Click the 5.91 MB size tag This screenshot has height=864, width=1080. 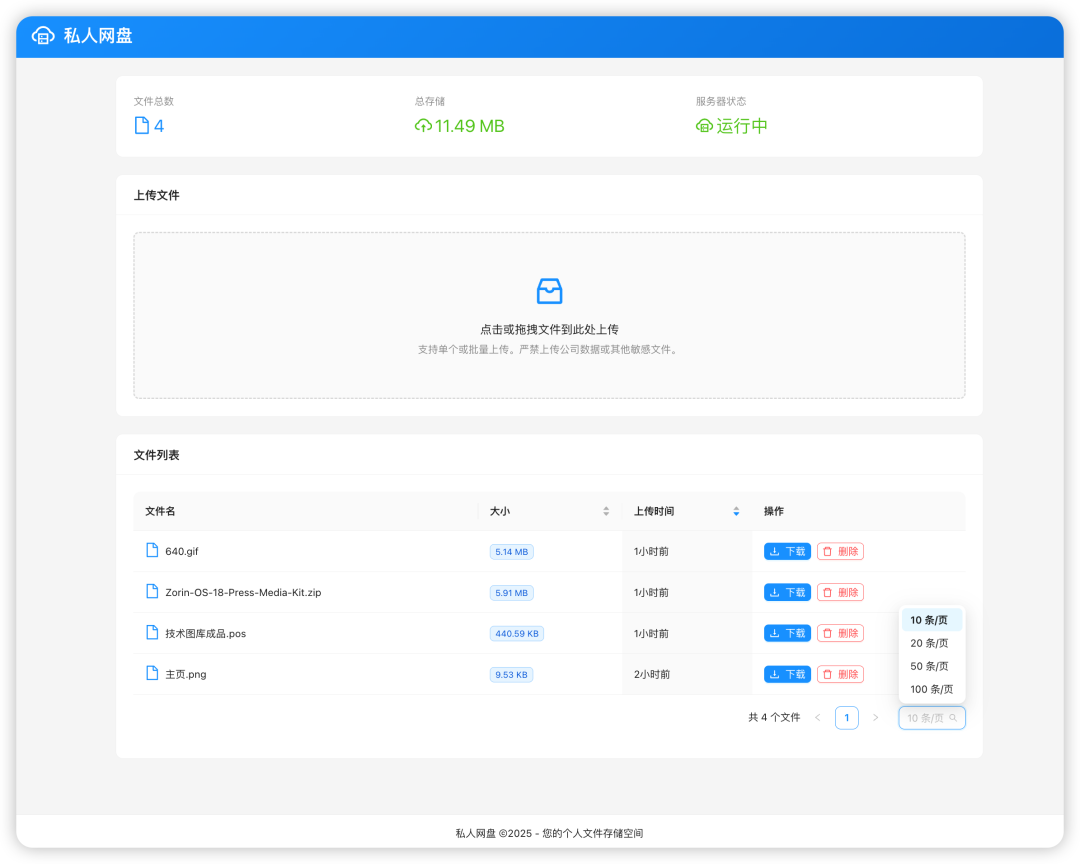(512, 593)
